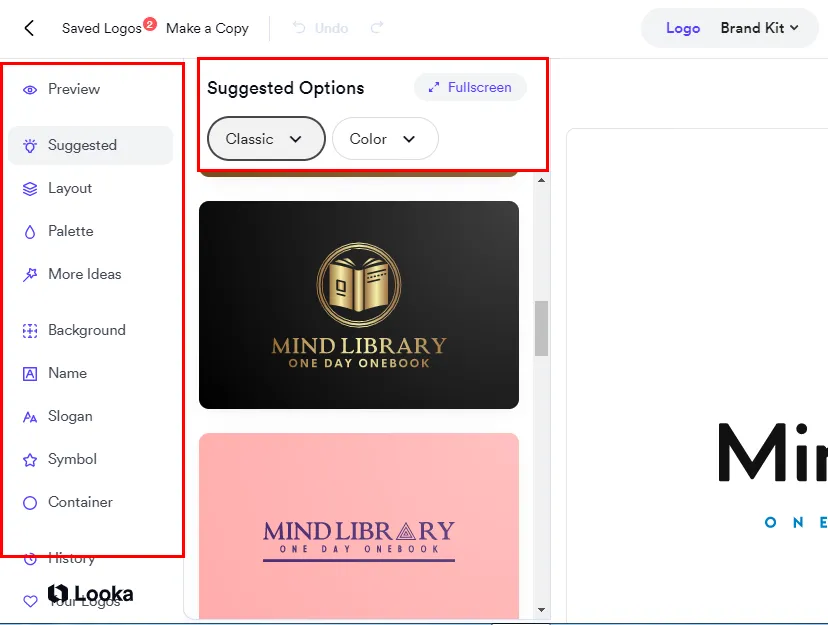Click the scroll up arrow of suggestions list
This screenshot has width=828, height=625.
pos(541,181)
